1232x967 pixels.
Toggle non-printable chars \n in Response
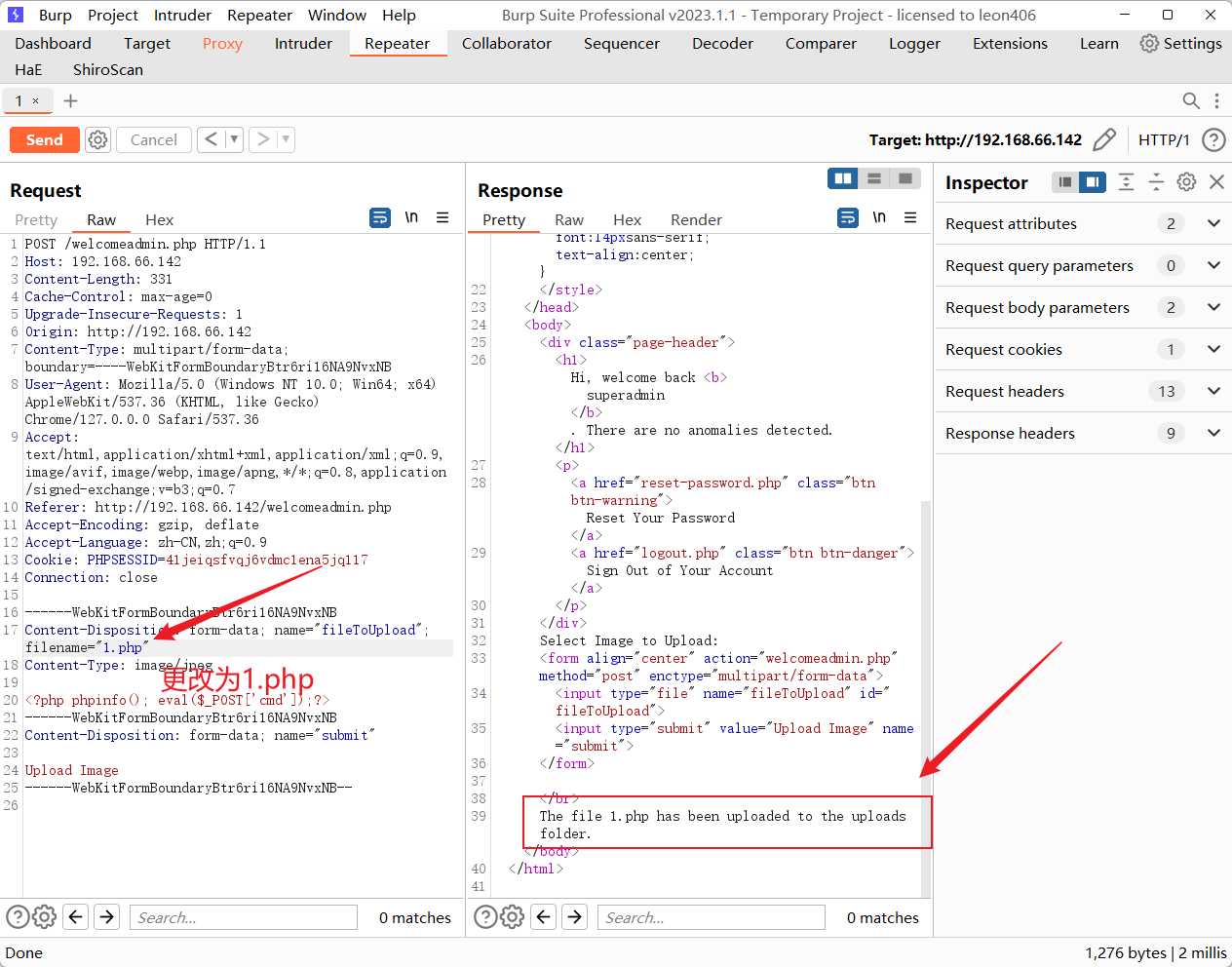[879, 217]
